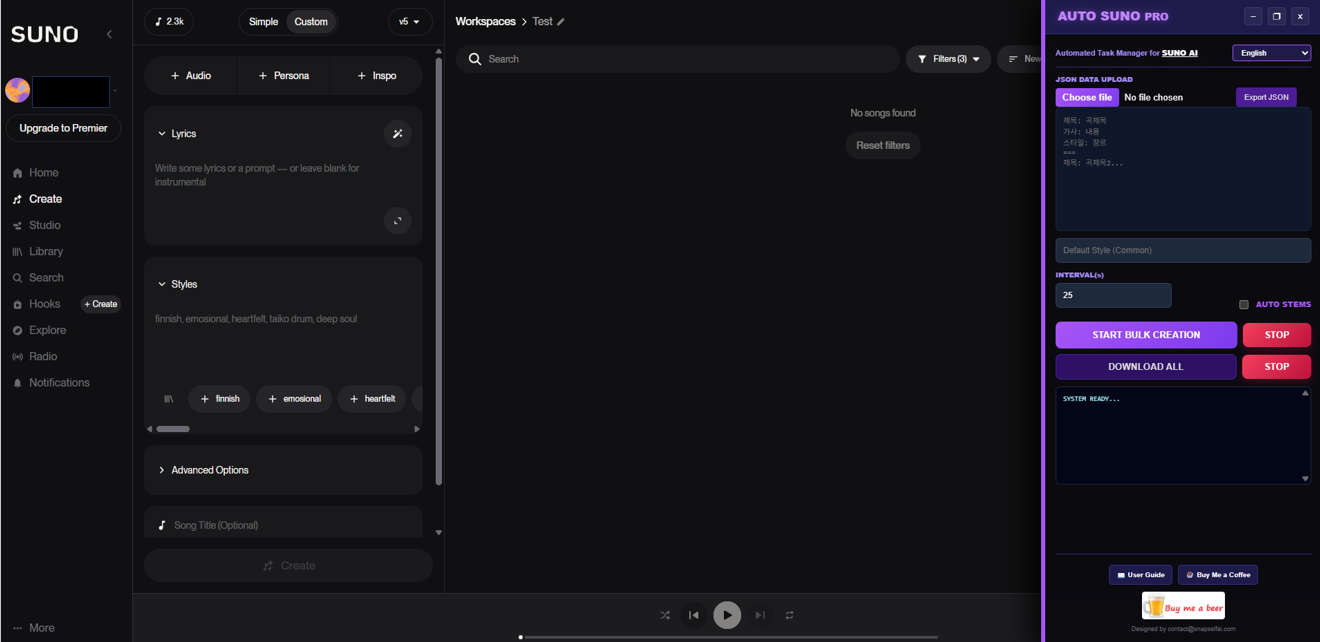
Task: Click the playback progress bar
Action: coord(729,637)
